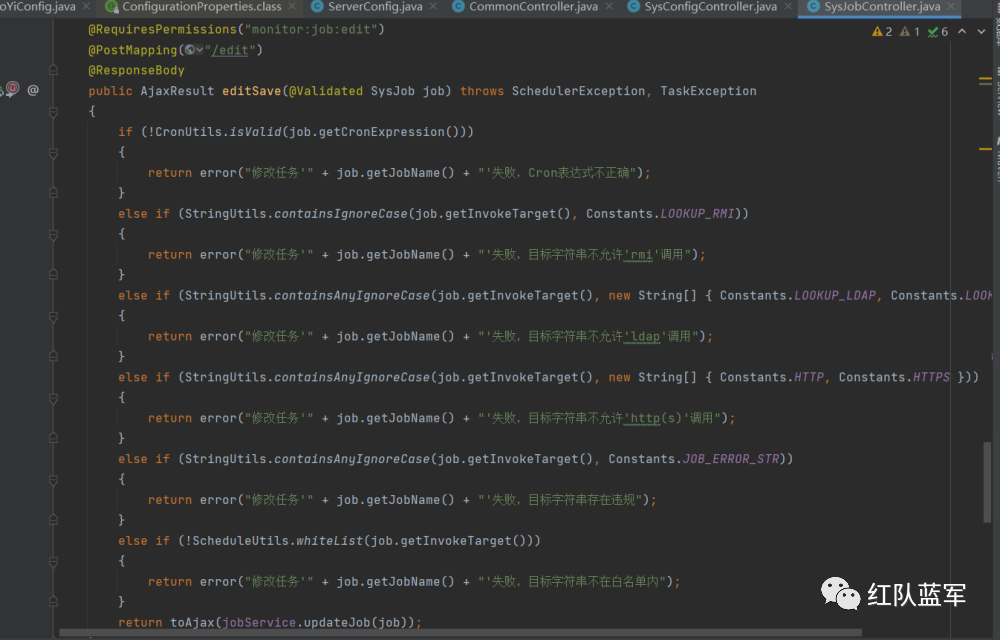The image size is (1000, 640).
Task: Click the SchedulerException class name
Action: coord(578,91)
